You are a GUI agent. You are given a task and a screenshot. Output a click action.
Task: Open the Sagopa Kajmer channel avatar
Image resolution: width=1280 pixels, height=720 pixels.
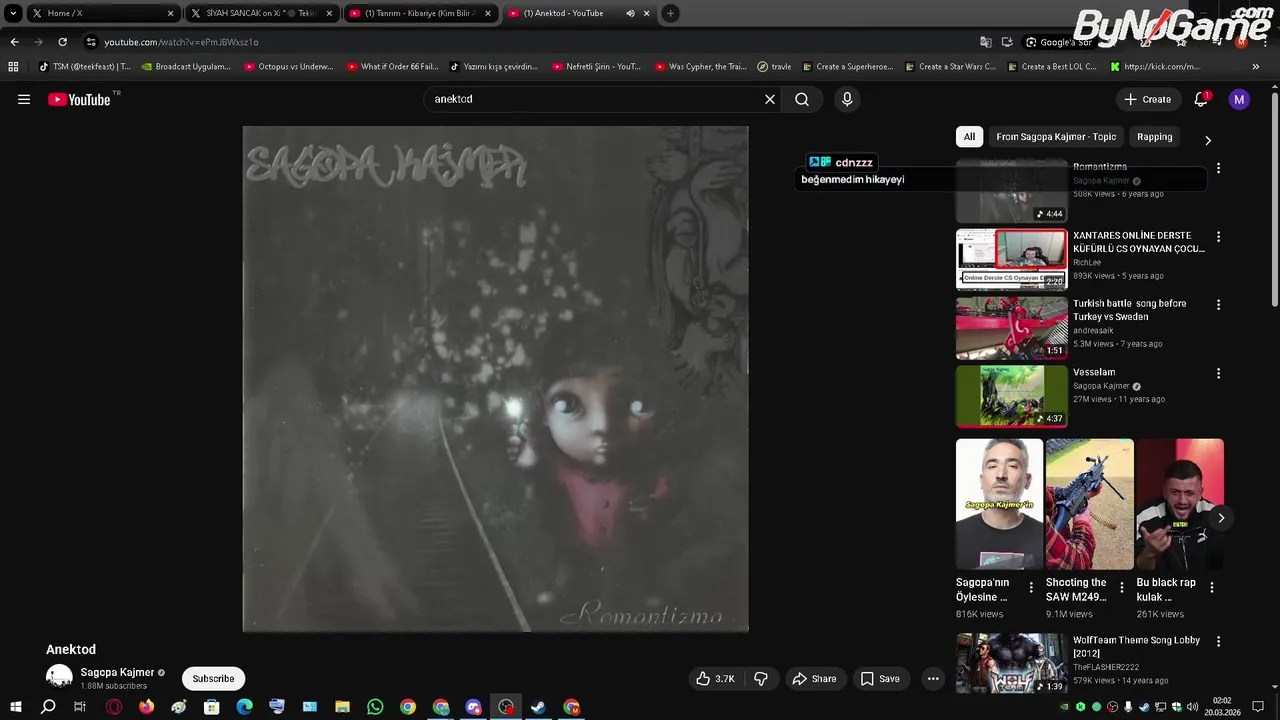[59, 677]
